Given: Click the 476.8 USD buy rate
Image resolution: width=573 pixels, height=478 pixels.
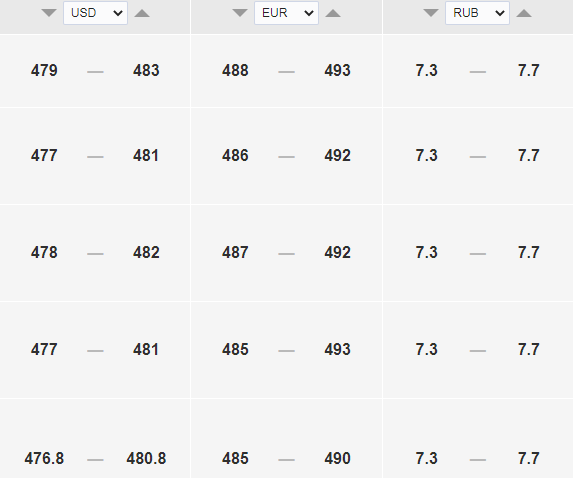Looking at the screenshot, I should coord(44,458).
